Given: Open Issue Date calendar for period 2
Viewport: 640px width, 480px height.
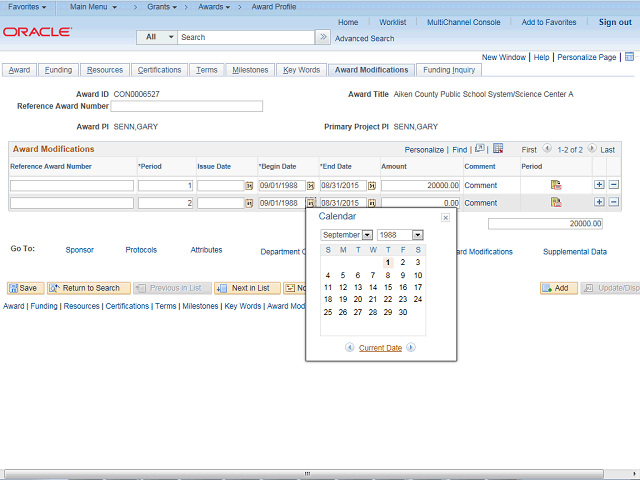Looking at the screenshot, I should [249, 203].
